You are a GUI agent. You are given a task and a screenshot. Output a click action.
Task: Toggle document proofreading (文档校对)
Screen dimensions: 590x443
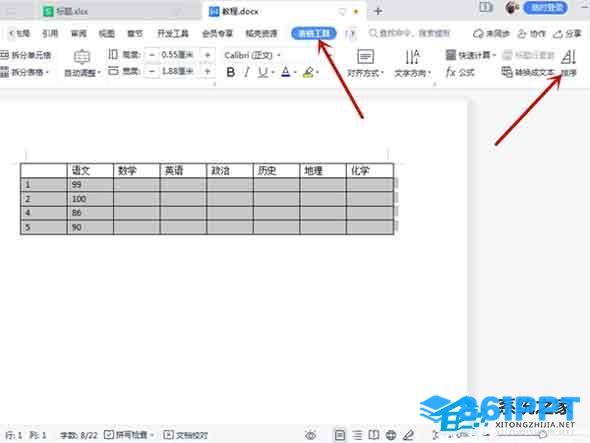[186, 435]
